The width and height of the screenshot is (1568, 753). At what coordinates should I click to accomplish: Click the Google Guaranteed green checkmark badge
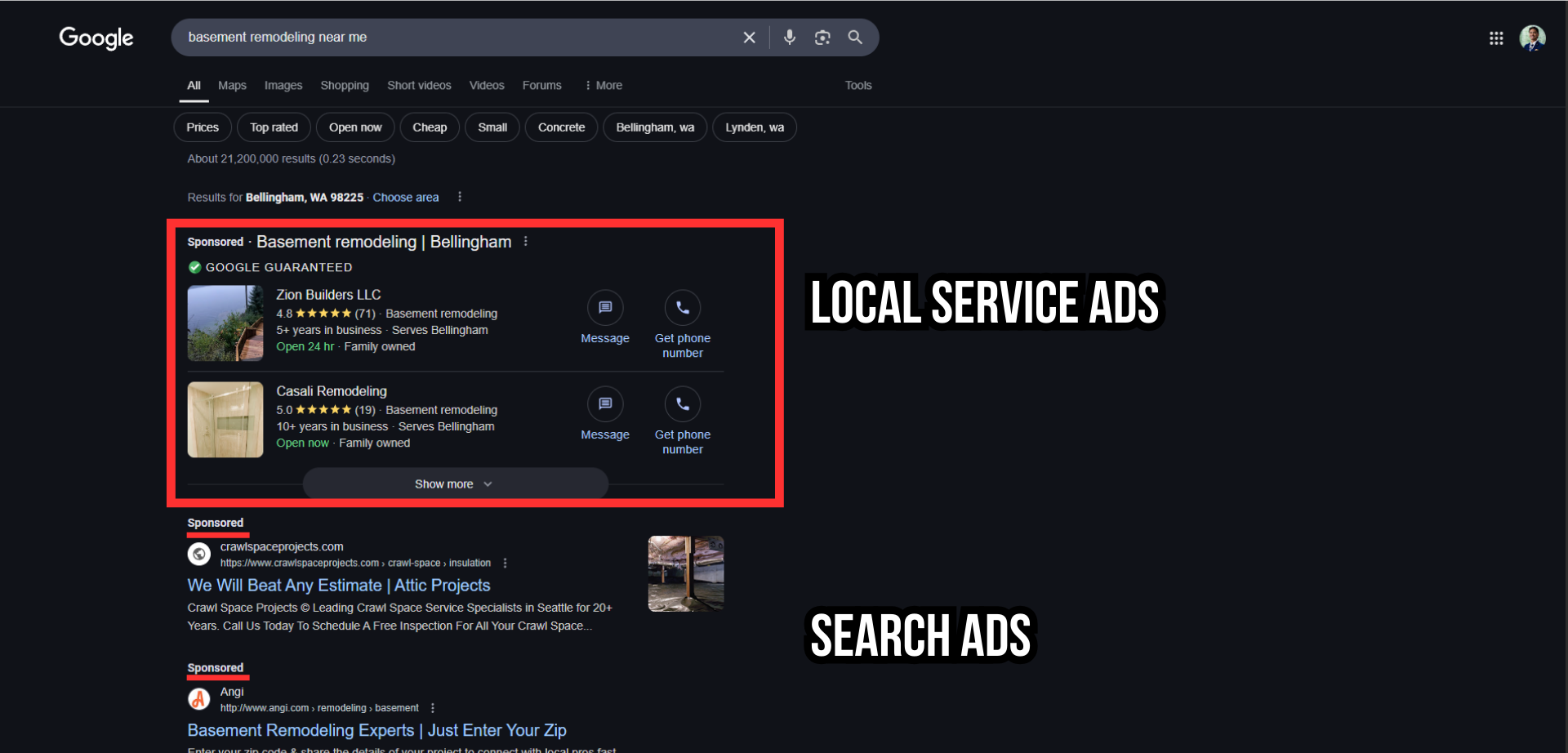pos(194,267)
